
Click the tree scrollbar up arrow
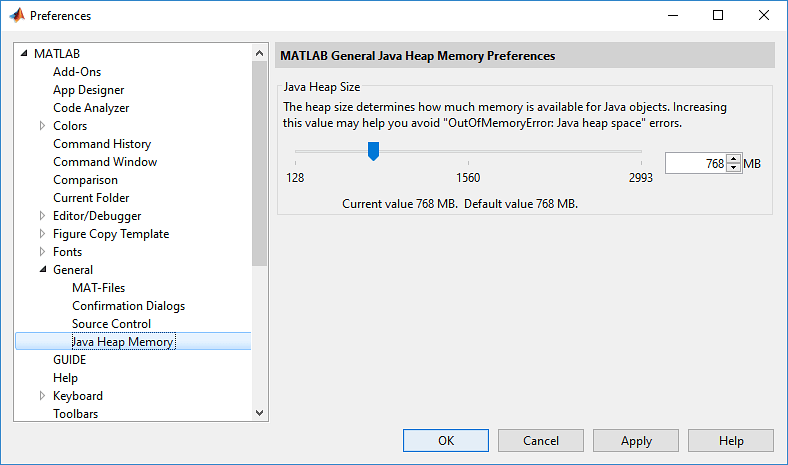[259, 53]
